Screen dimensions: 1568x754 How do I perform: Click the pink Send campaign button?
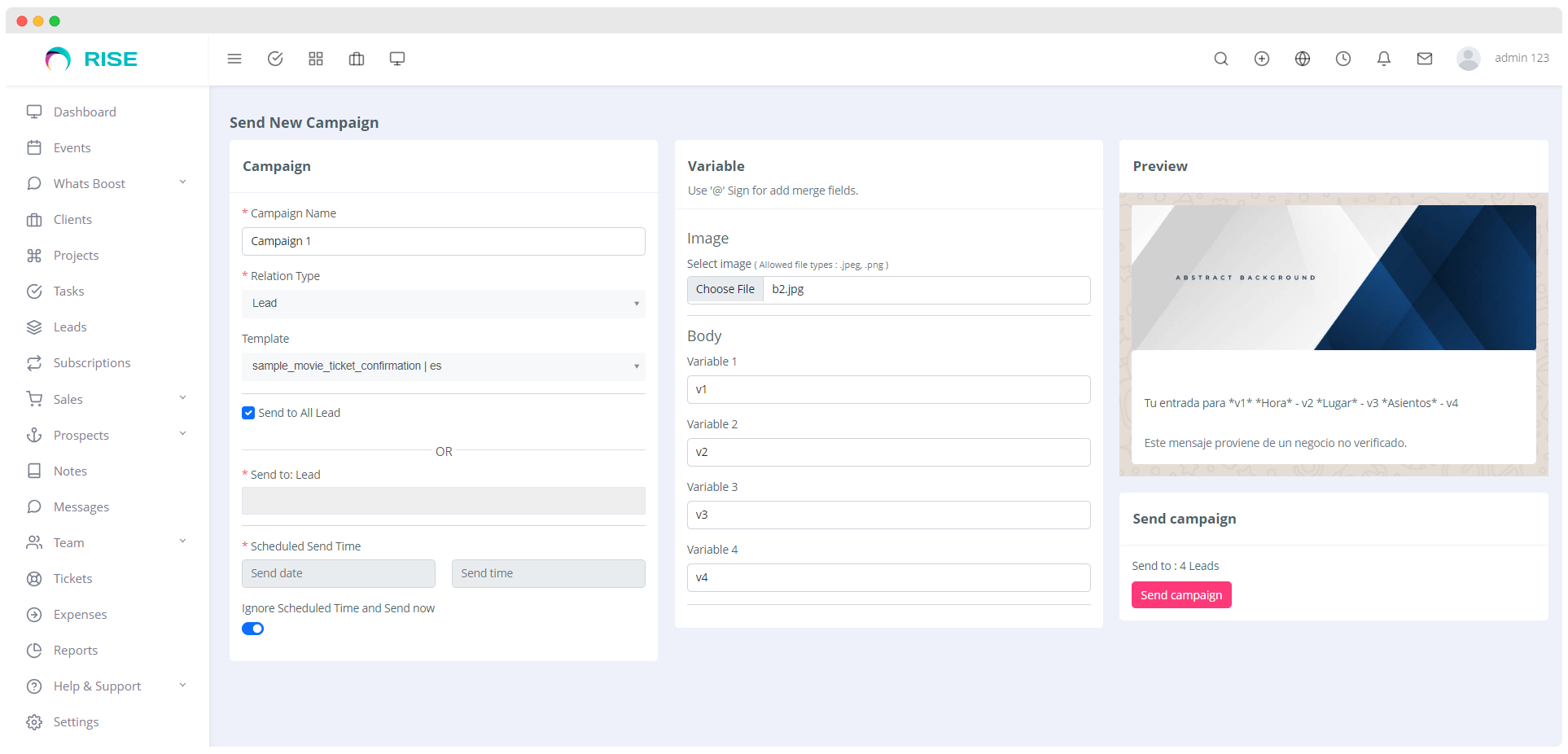(1181, 595)
